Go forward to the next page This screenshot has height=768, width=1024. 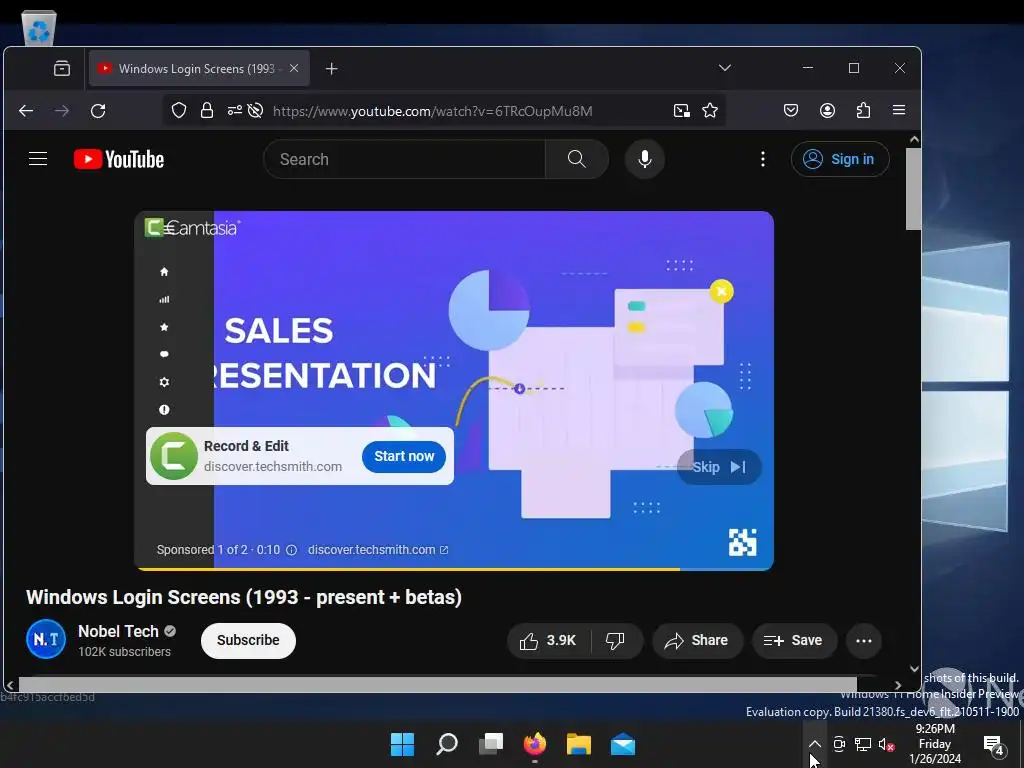point(62,111)
